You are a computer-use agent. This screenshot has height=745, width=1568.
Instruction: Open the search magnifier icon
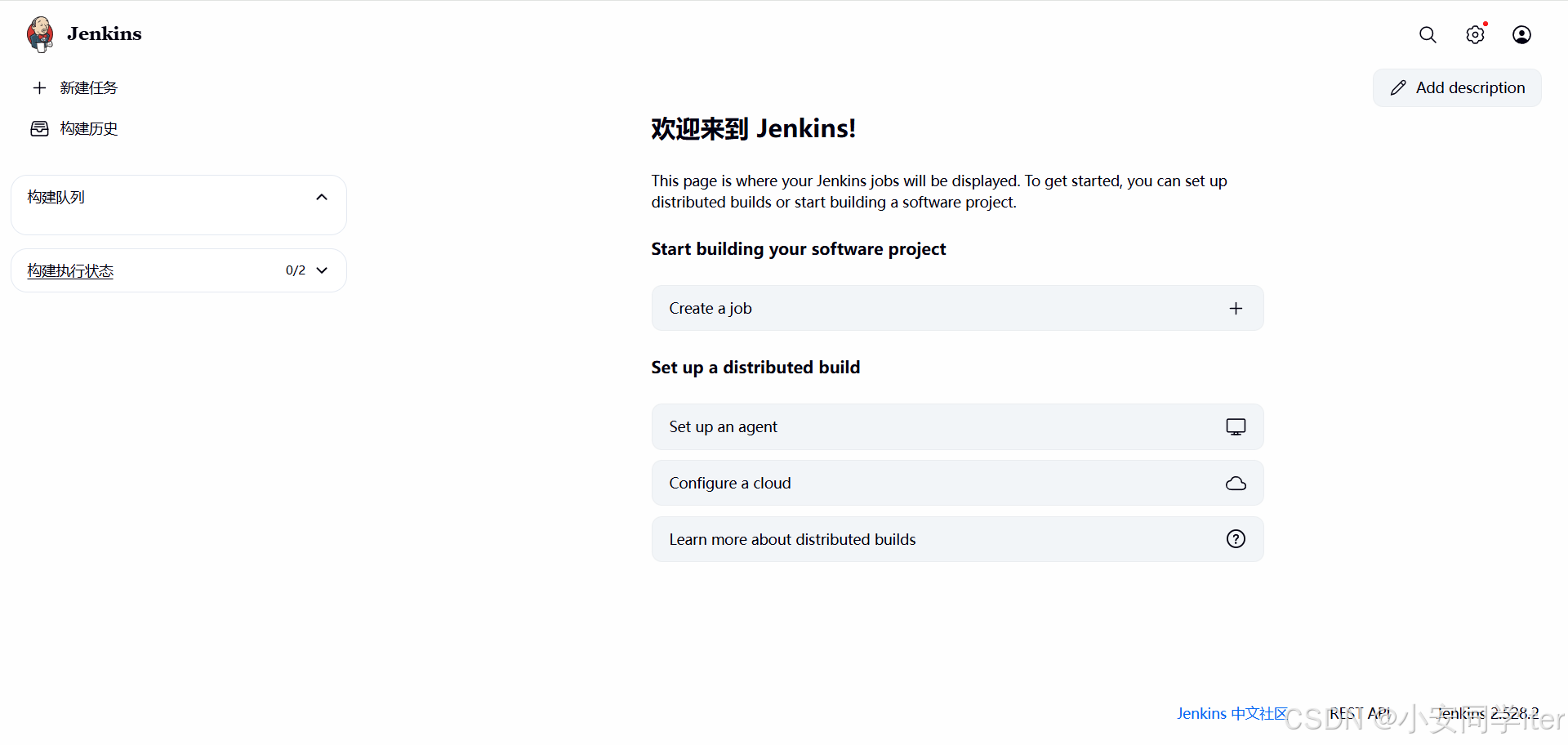[1428, 34]
